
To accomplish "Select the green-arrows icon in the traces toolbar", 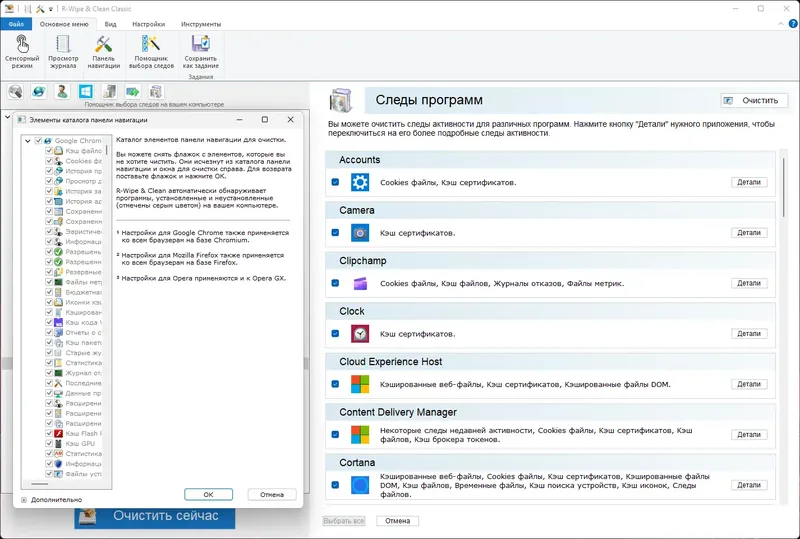I will coord(133,92).
